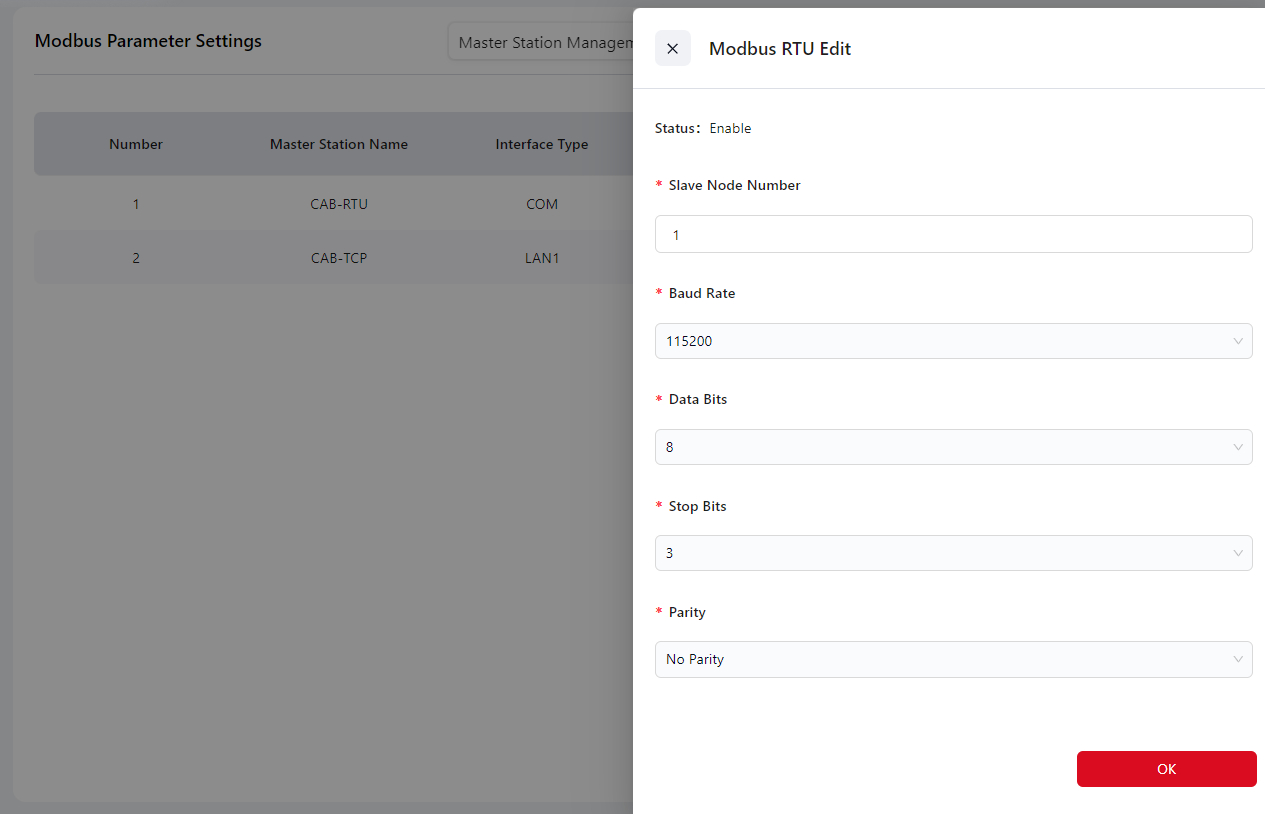1265x814 pixels.
Task: Click row number 2 in the table
Action: point(136,258)
